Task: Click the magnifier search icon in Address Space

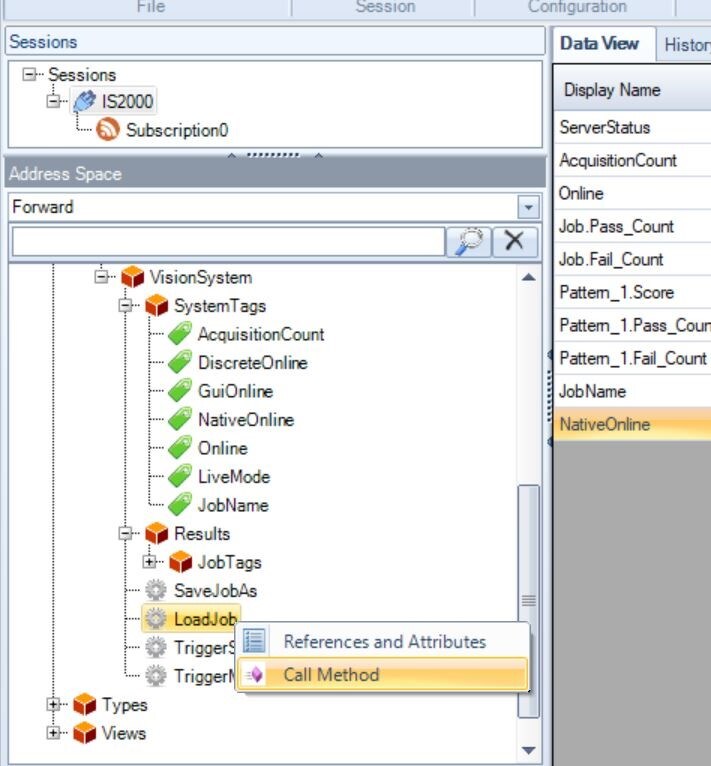Action: (x=468, y=241)
